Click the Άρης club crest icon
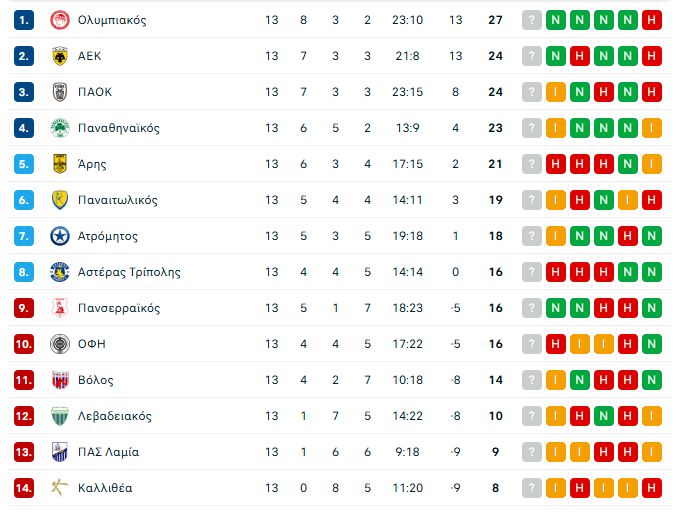 point(59,164)
